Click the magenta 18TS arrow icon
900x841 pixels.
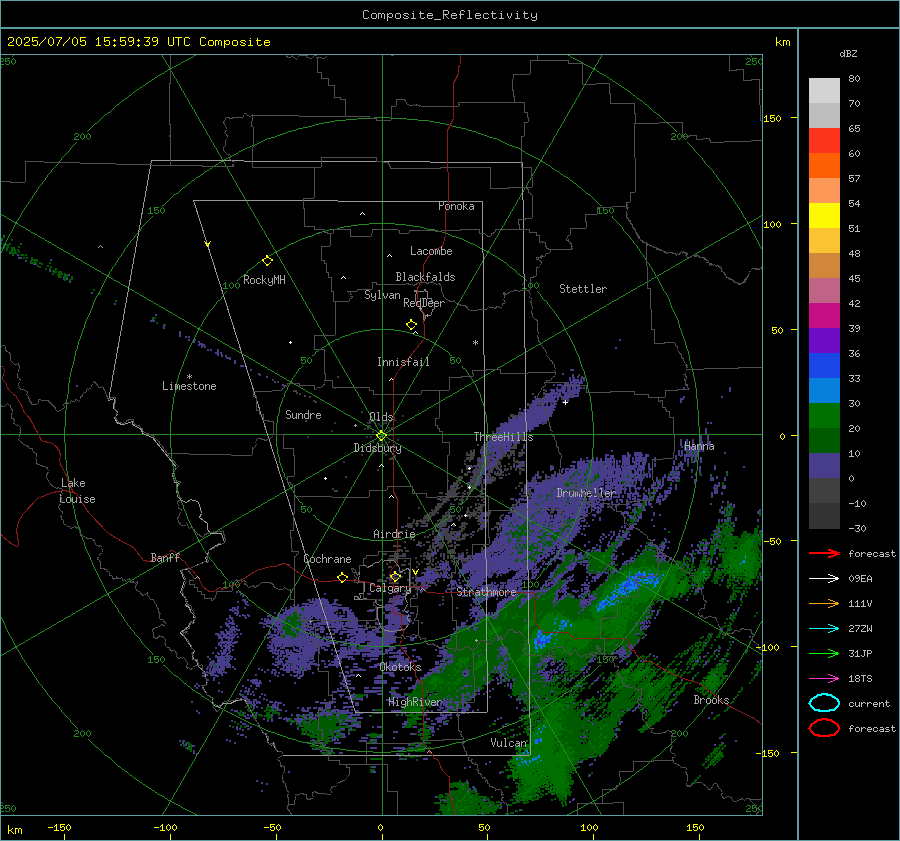pos(824,679)
